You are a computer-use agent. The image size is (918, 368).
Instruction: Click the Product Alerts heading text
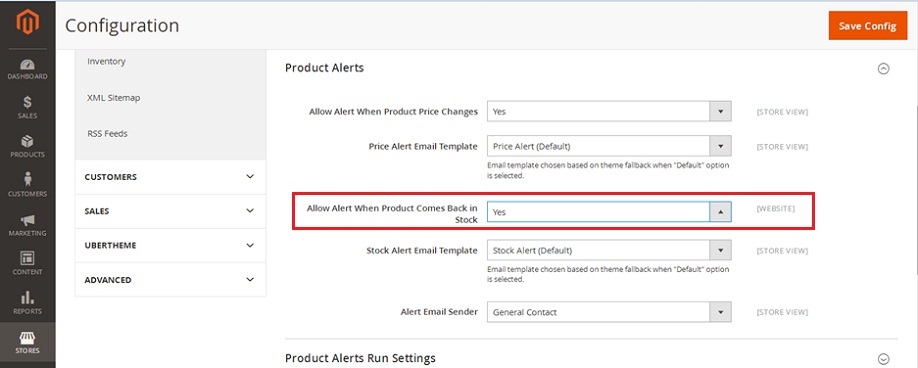click(x=324, y=68)
